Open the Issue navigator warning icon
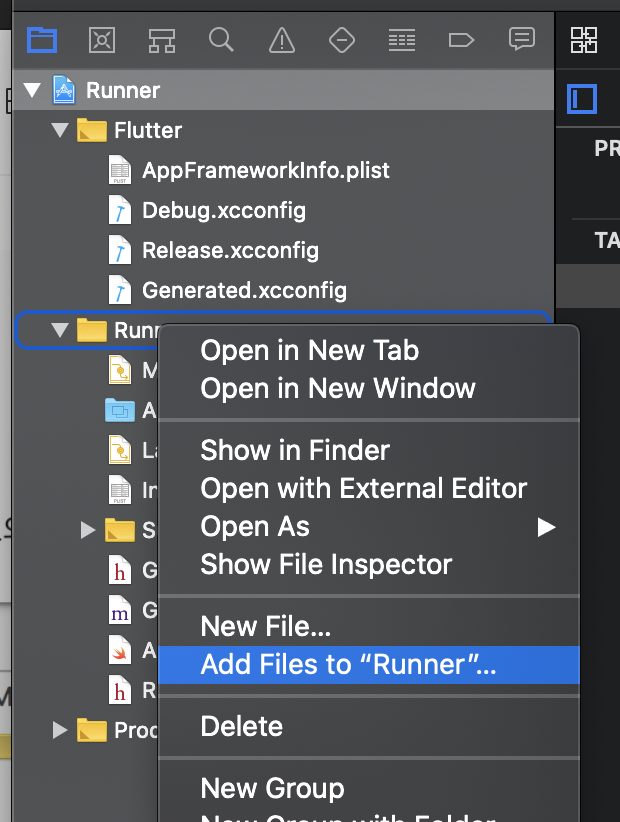This screenshot has height=822, width=620. tap(282, 40)
